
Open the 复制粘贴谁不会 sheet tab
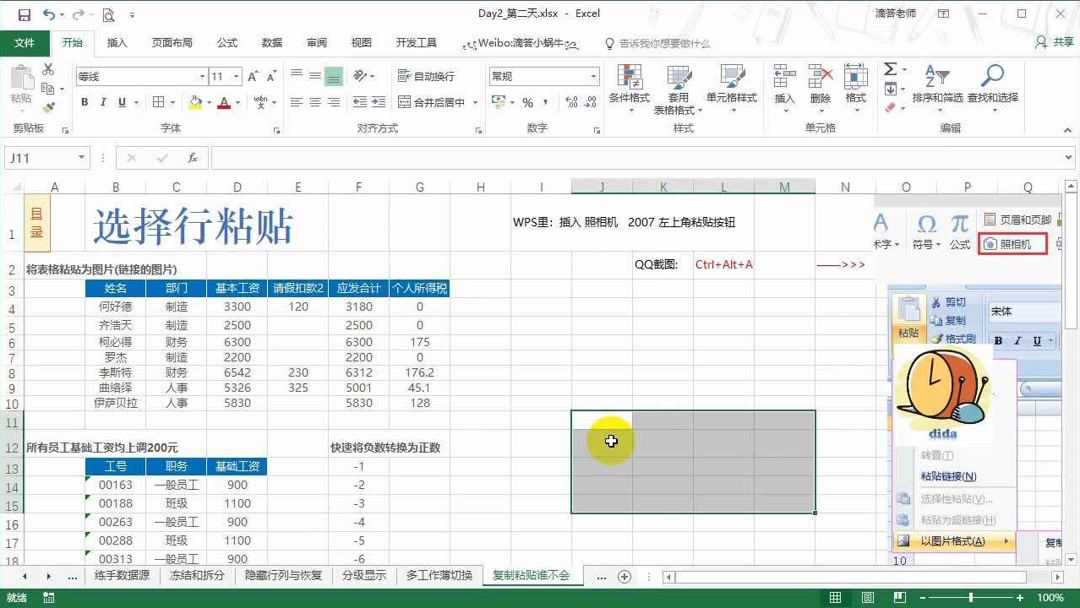[x=529, y=576]
